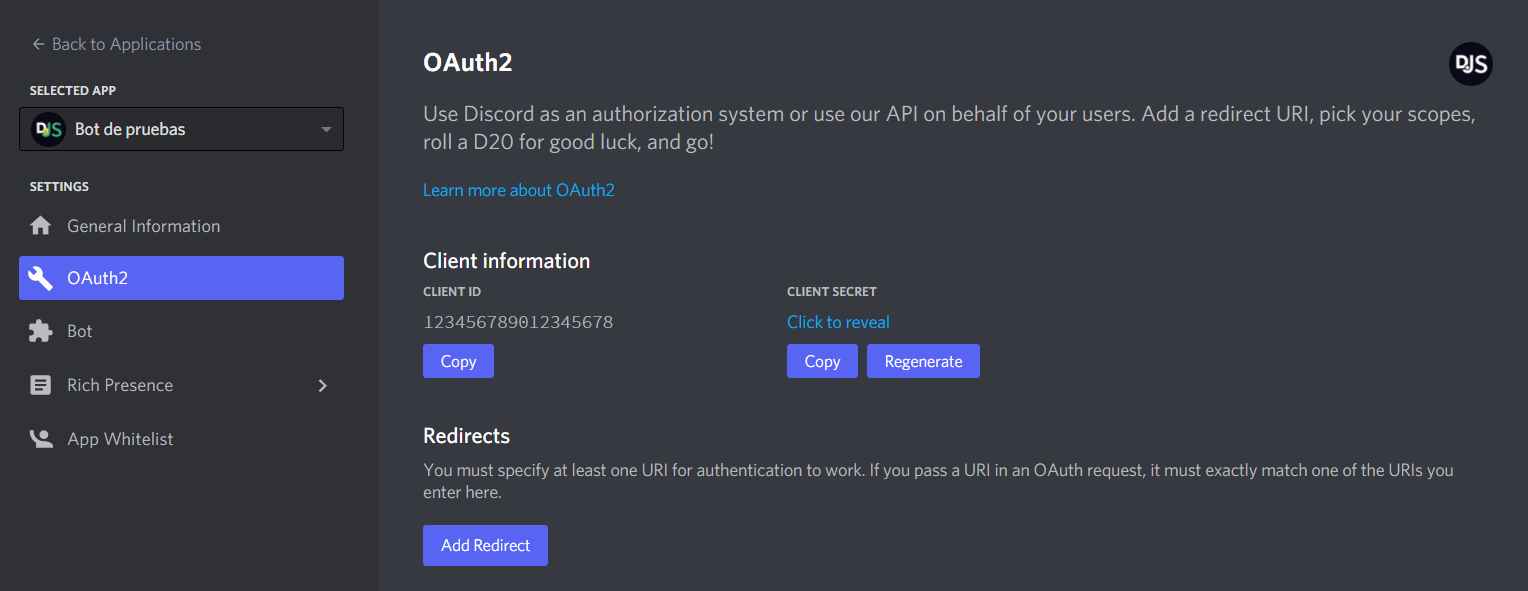Open Learn more about OAuth2
Viewport: 1528px width, 591px height.
[518, 189]
